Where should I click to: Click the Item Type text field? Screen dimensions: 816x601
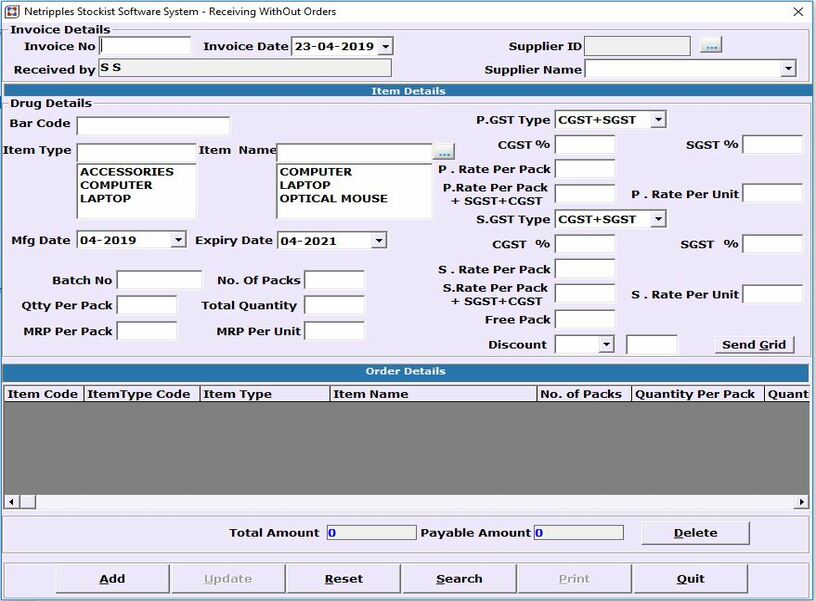click(x=136, y=152)
